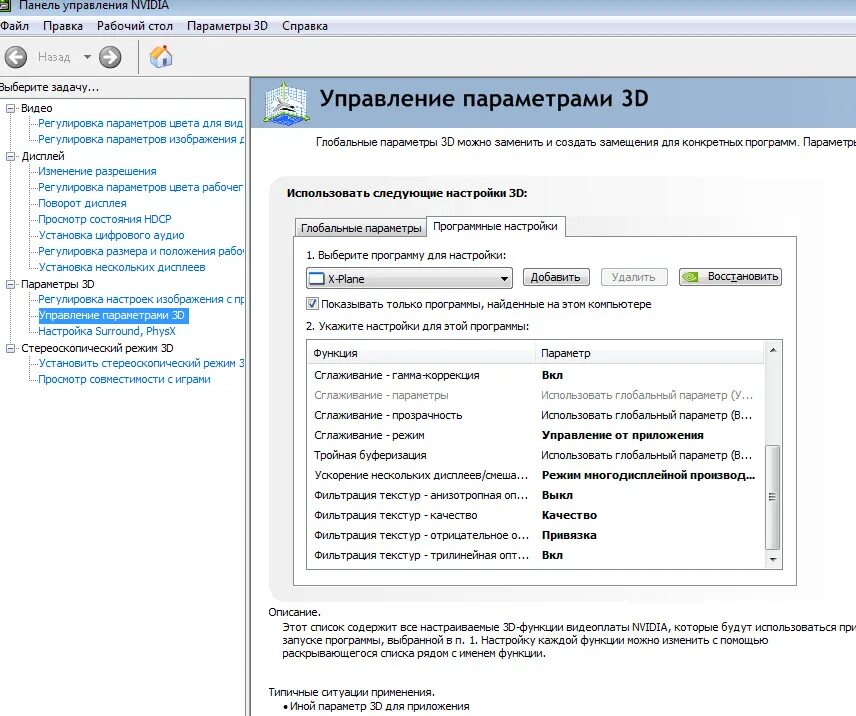
Task: Open Регулировка настроек изображения с просмотром
Action: tap(141, 299)
